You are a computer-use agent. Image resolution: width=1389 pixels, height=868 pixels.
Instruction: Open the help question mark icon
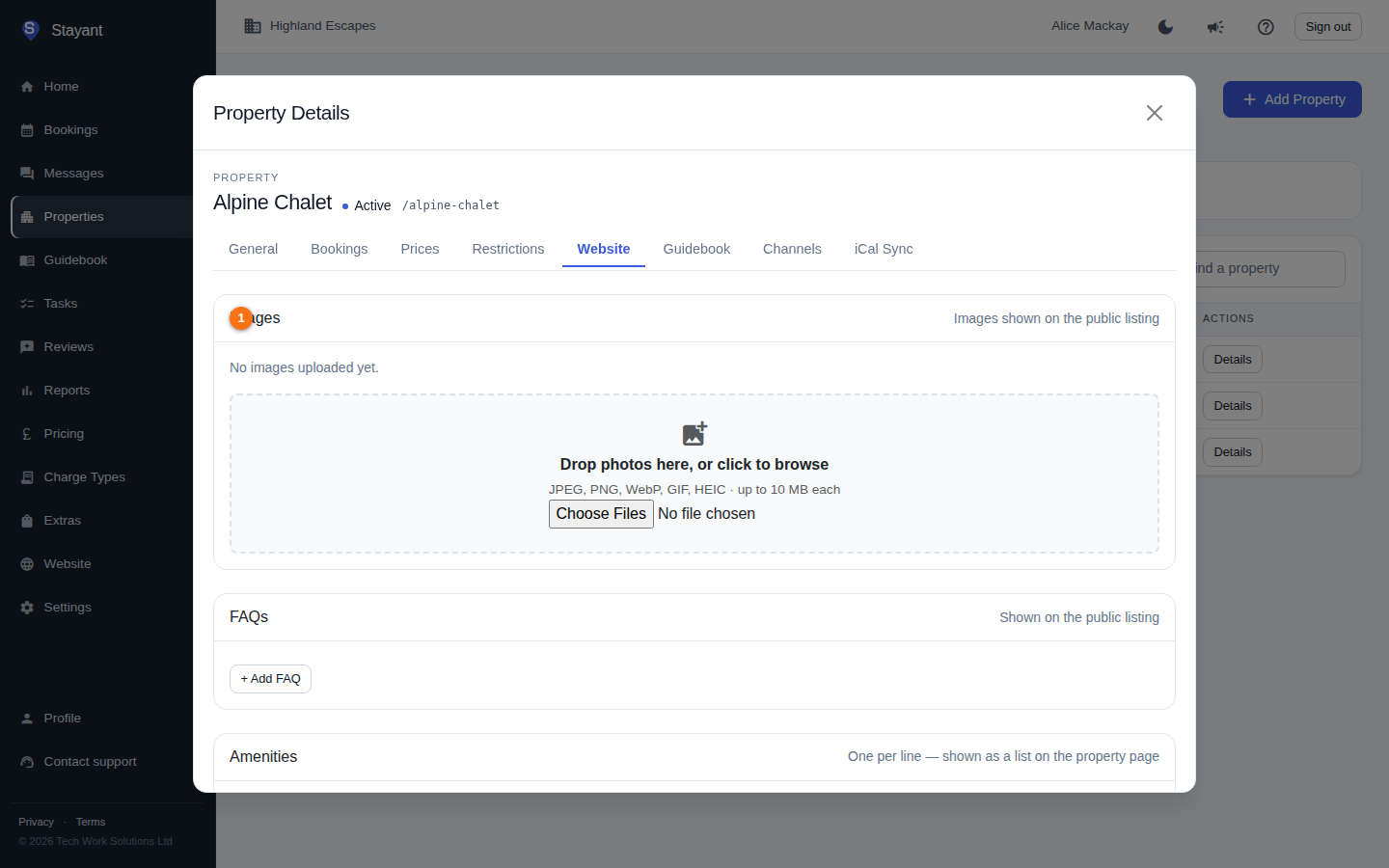[1266, 27]
